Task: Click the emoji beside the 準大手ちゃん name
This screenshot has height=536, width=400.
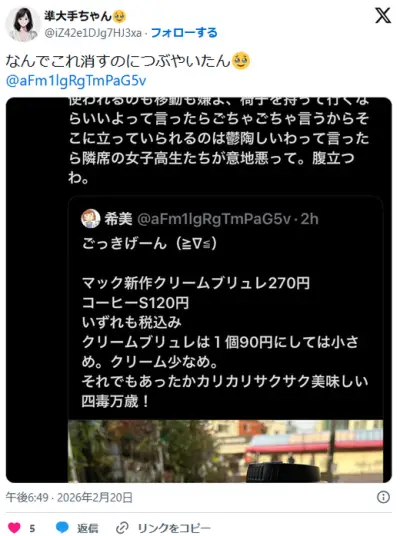Action: [x=119, y=16]
